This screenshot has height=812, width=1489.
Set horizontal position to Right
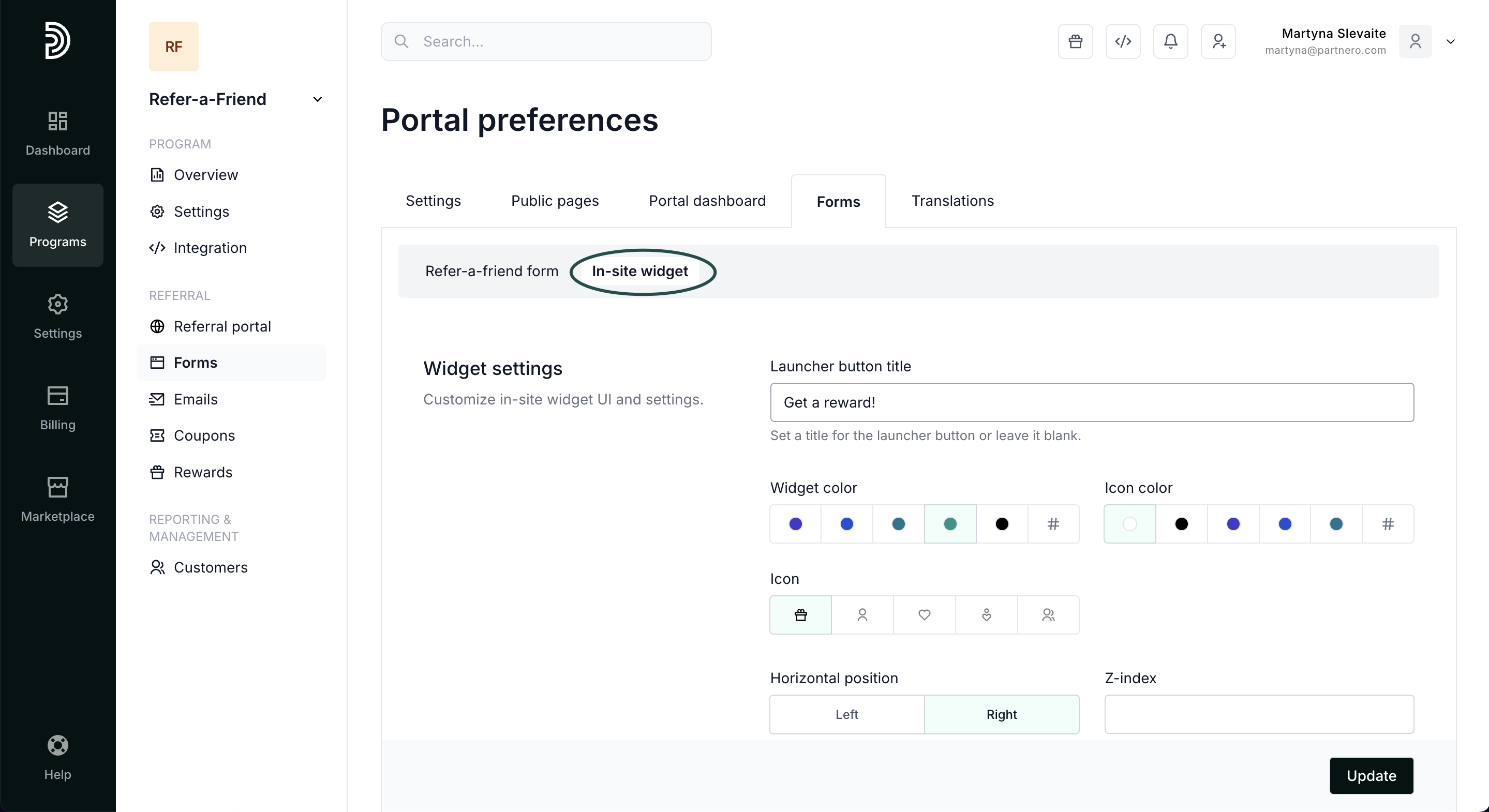1001,714
